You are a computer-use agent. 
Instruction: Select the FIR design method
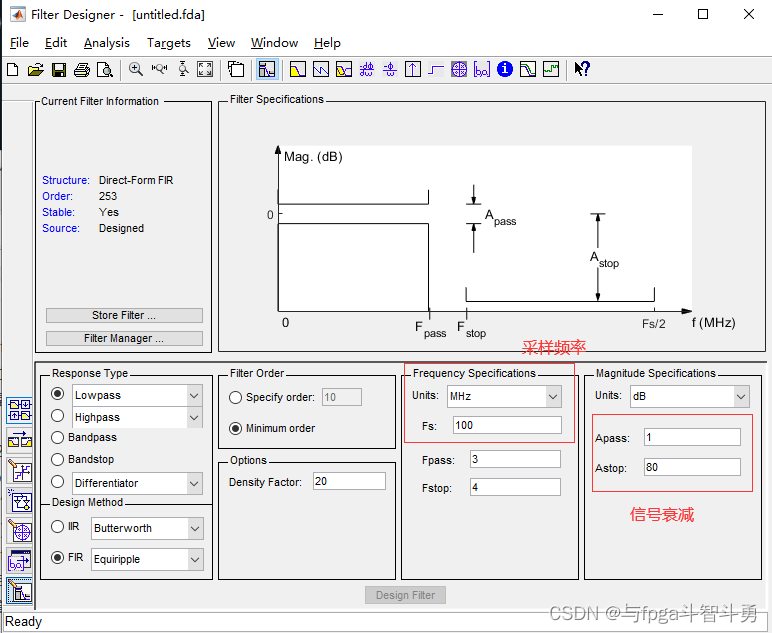pyautogui.click(x=58, y=558)
